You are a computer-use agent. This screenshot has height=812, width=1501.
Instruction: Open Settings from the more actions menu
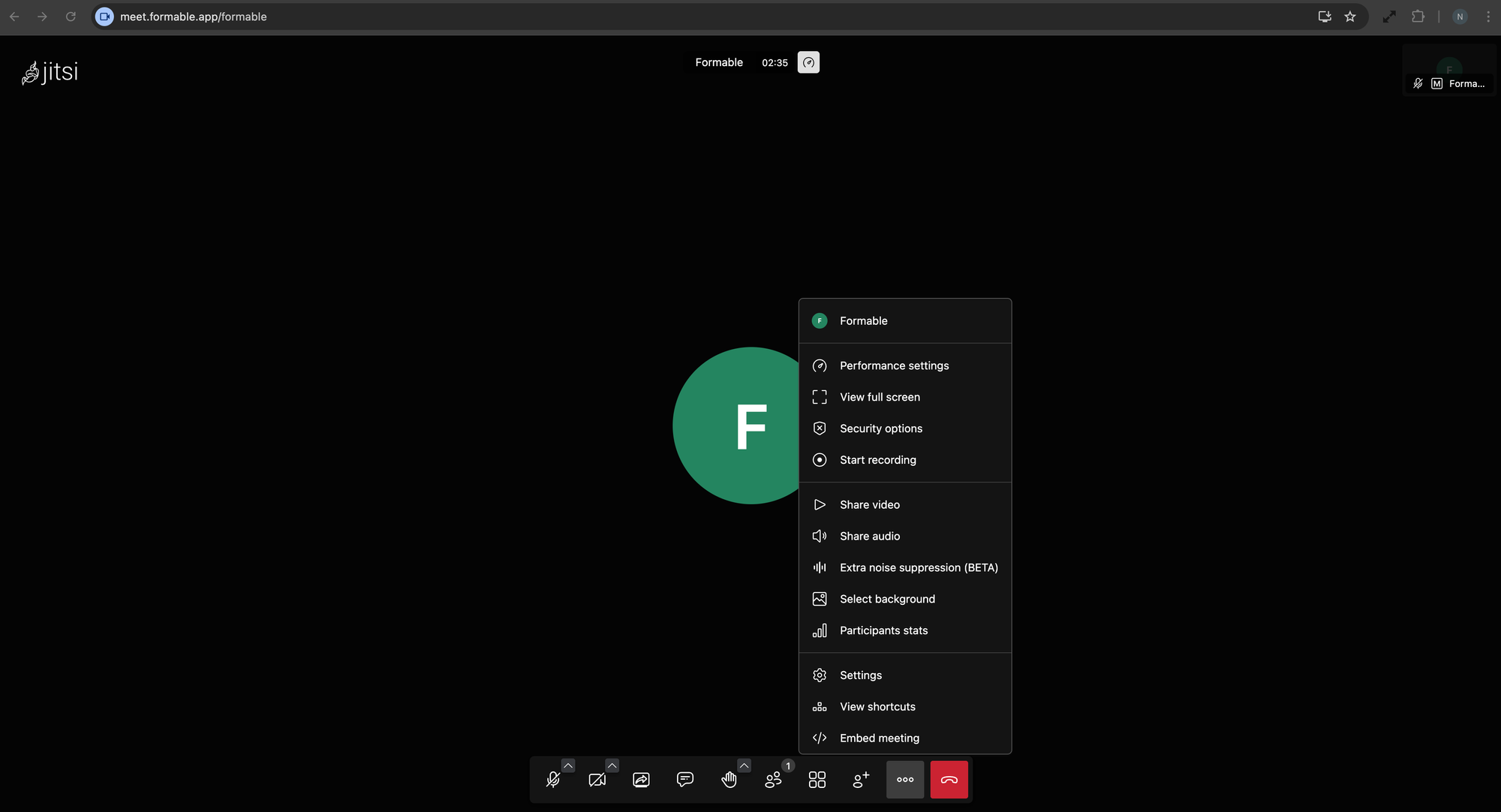click(x=860, y=675)
